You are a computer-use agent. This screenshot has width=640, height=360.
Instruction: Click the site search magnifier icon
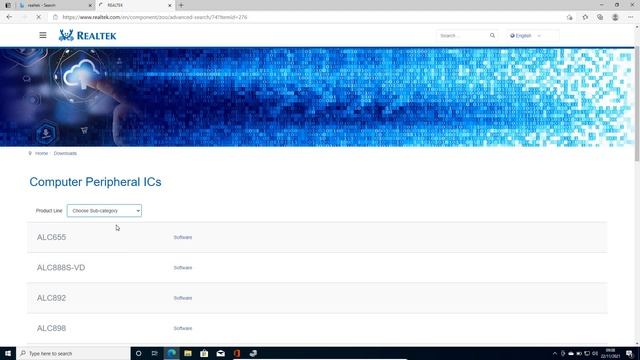[492, 36]
